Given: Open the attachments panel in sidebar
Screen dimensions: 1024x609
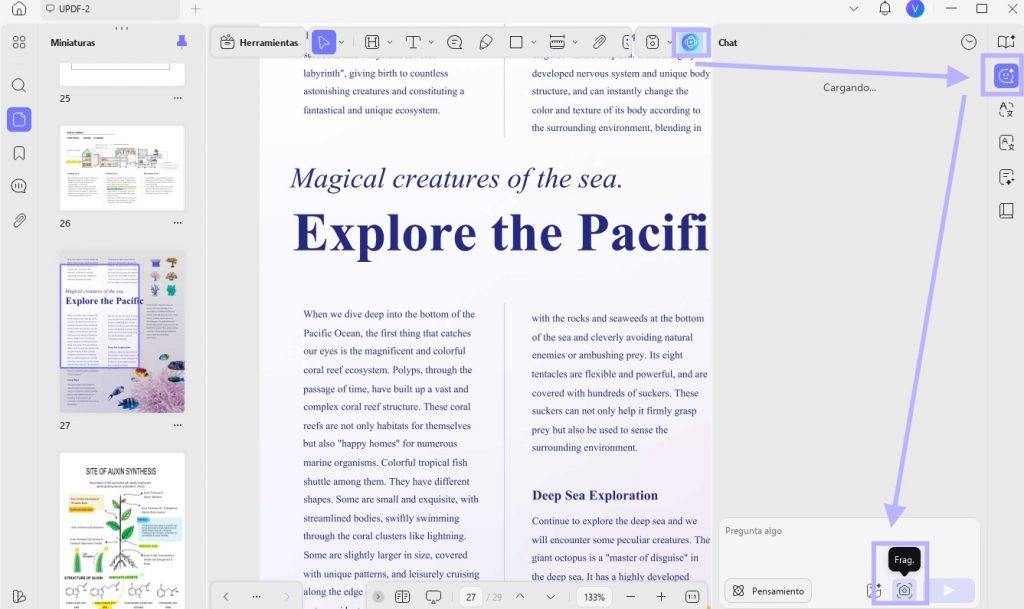Looking at the screenshot, I should (19, 221).
